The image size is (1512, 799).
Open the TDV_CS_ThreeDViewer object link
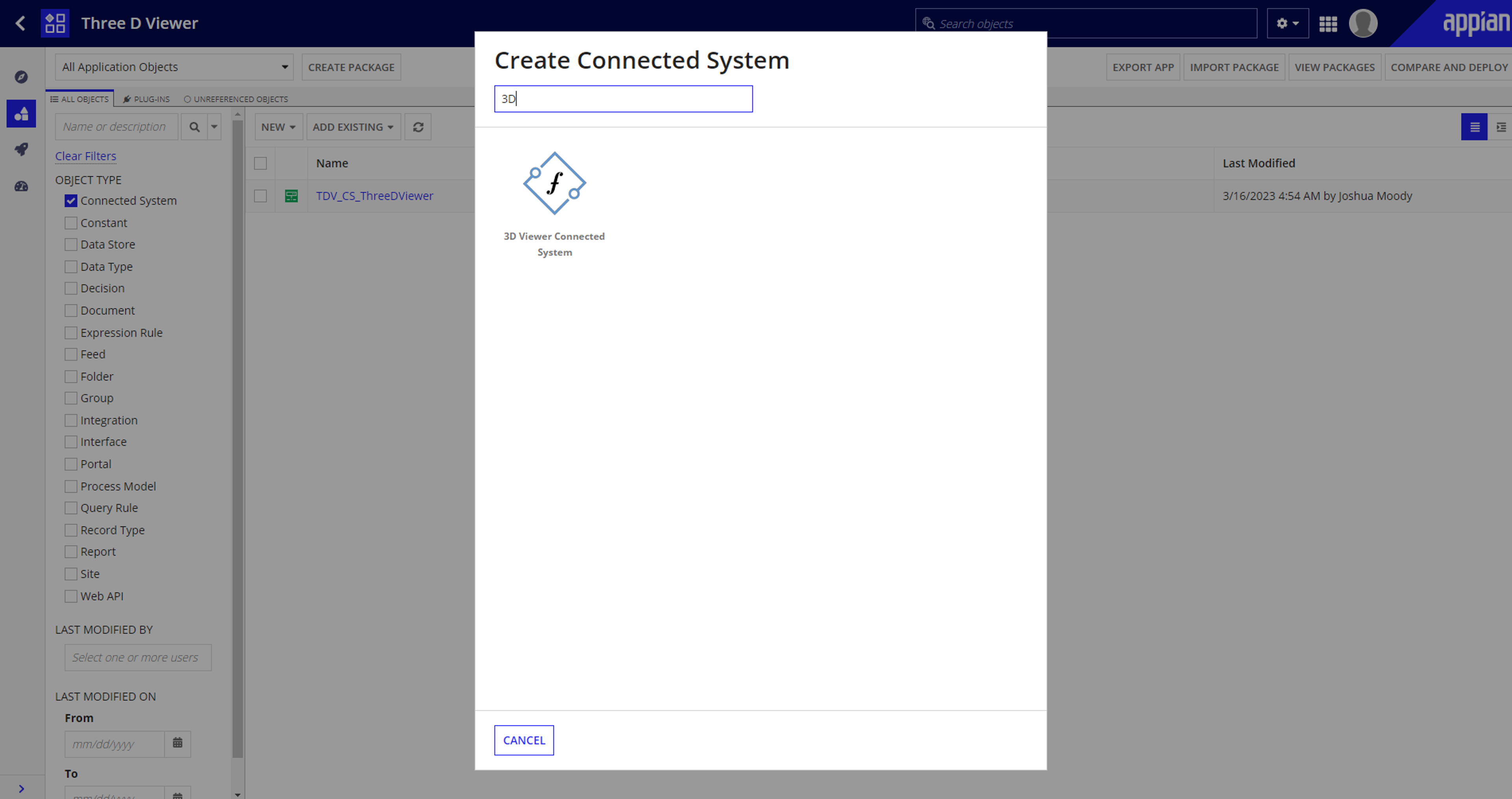(374, 196)
